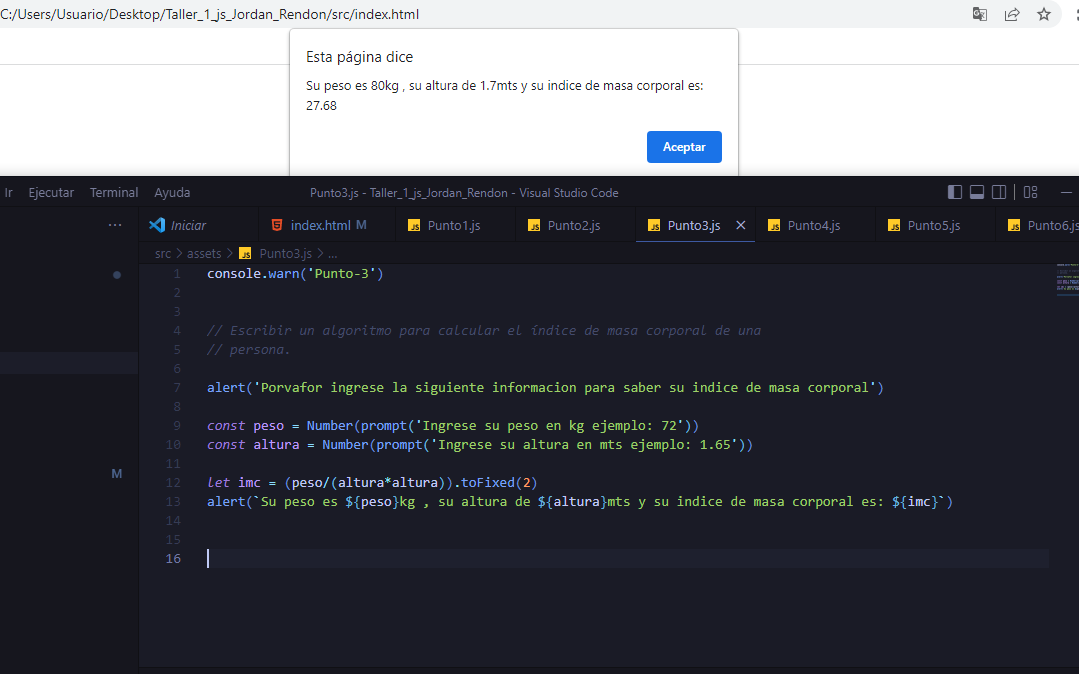Open the src breadcrumb dropdown
The width and height of the screenshot is (1079, 674).
point(162,253)
